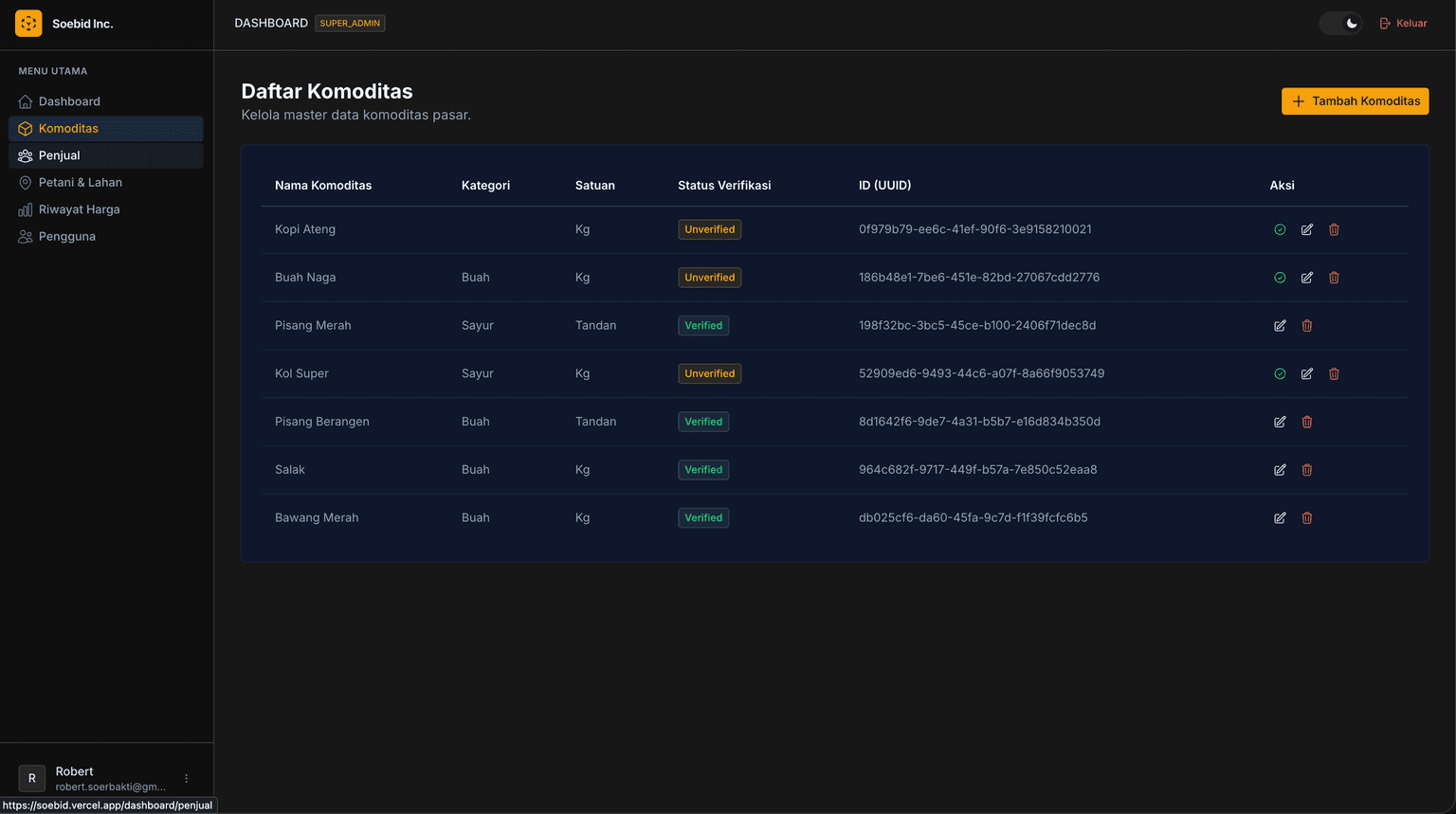Delete the Pisang Merah commodity
Viewport: 1456px width, 814px height.
(1307, 326)
